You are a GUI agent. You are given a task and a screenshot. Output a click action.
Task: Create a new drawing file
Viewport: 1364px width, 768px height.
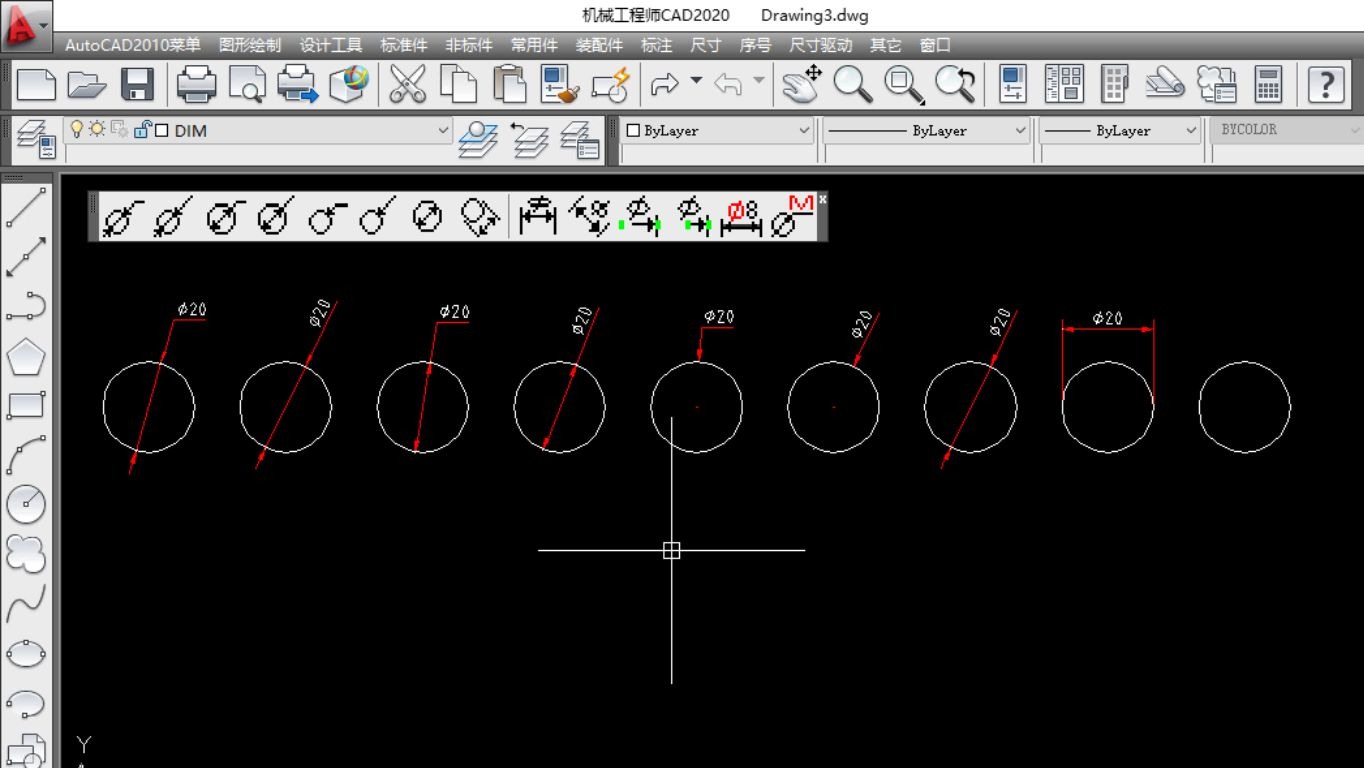tap(36, 84)
